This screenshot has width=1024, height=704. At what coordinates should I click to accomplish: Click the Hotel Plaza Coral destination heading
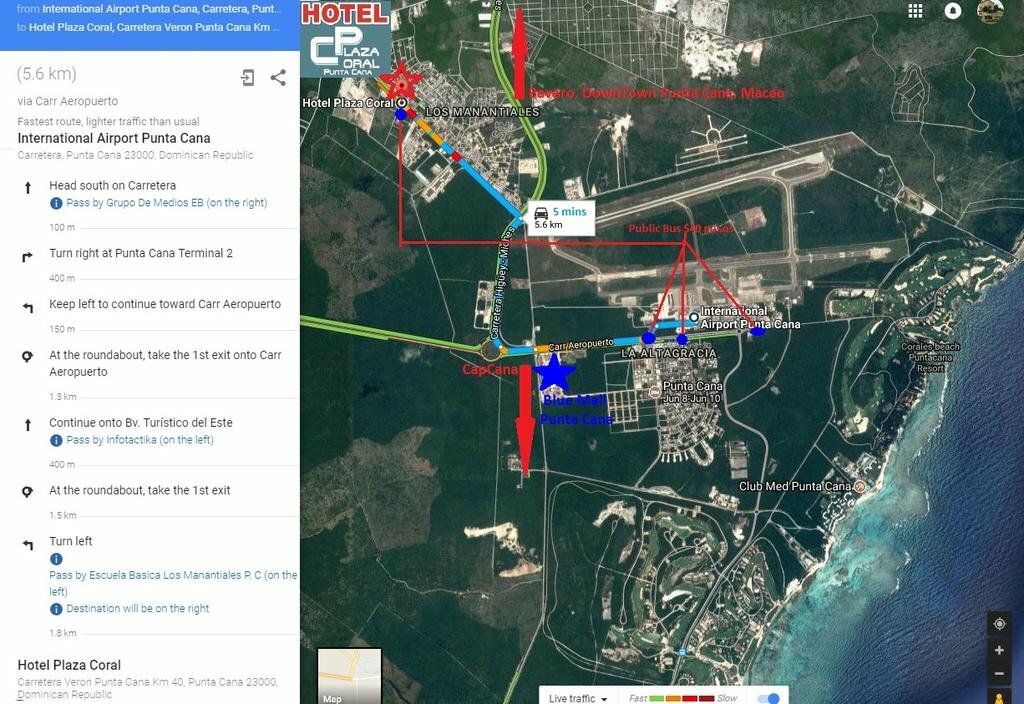tap(69, 665)
